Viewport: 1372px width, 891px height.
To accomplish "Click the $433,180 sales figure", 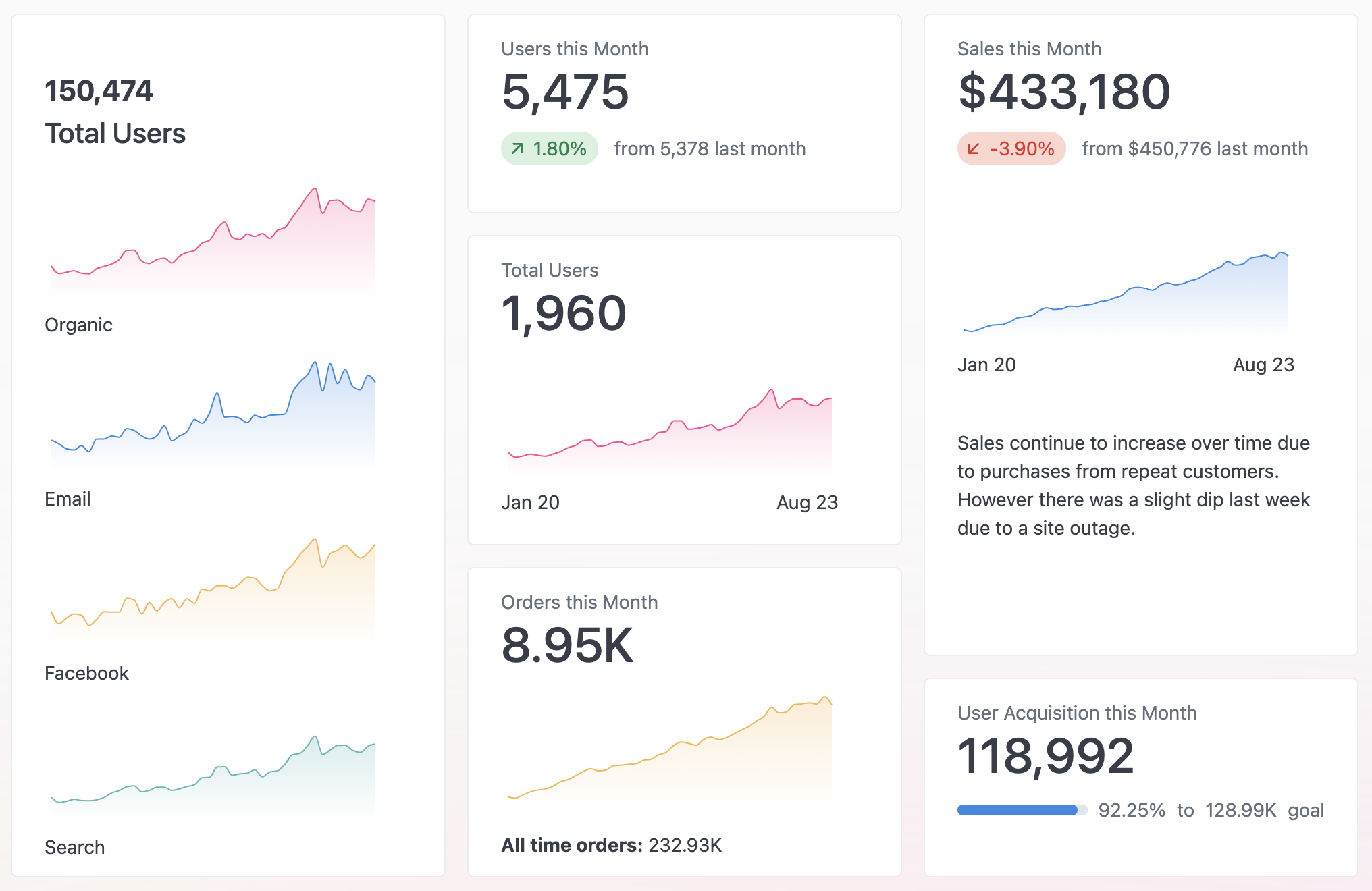I will [1064, 92].
